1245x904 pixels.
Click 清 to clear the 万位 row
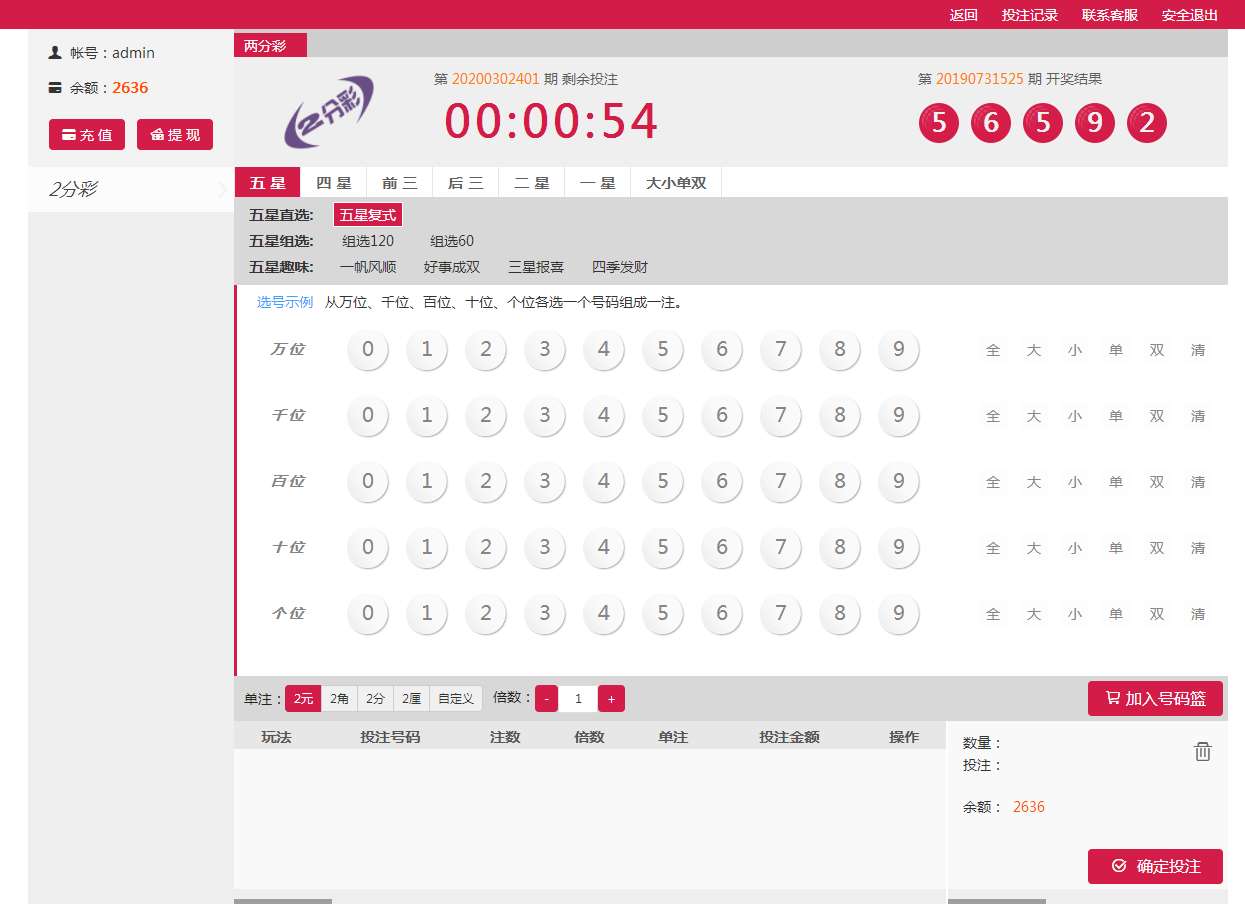tap(1198, 350)
